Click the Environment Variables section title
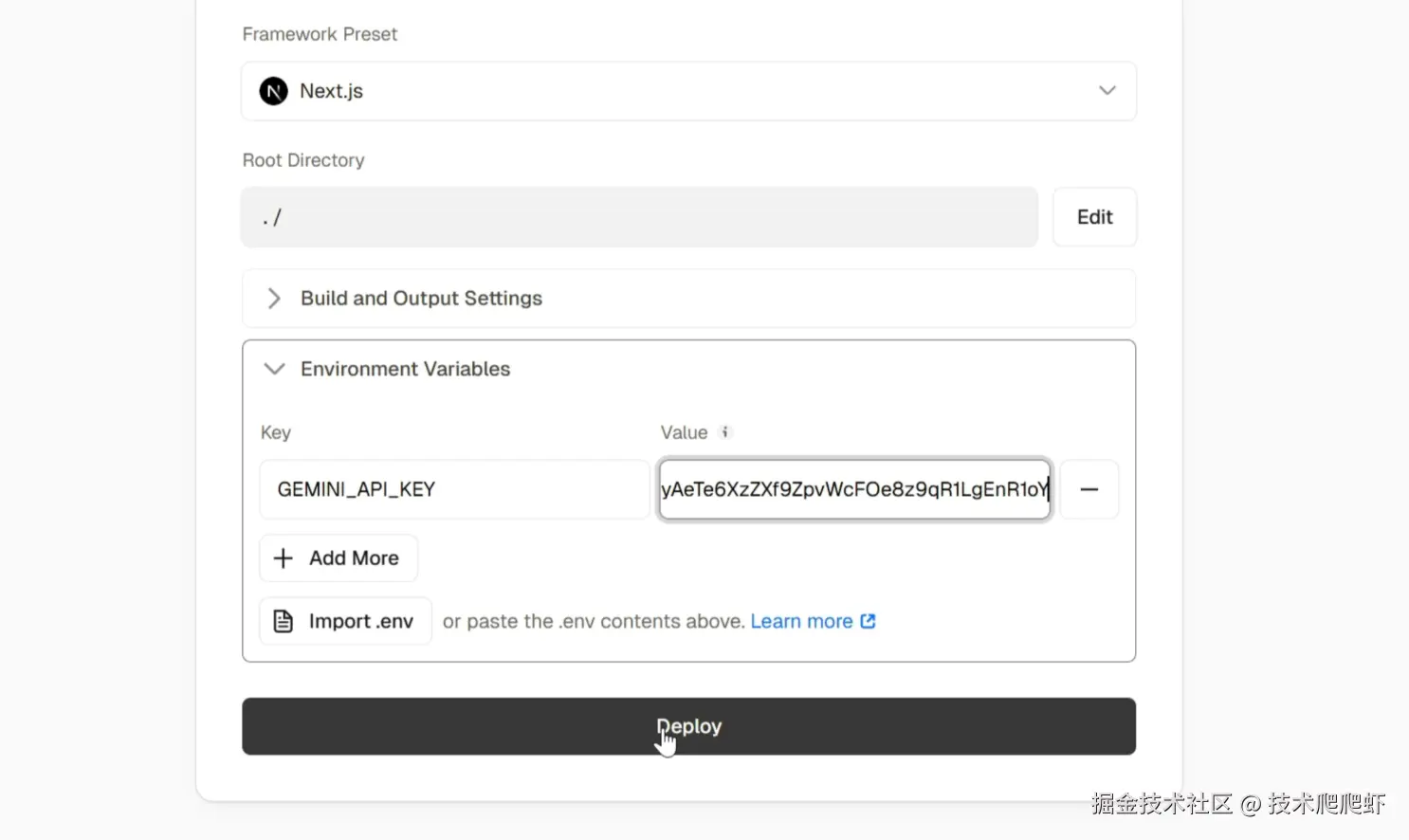Image resolution: width=1409 pixels, height=840 pixels. point(405,369)
